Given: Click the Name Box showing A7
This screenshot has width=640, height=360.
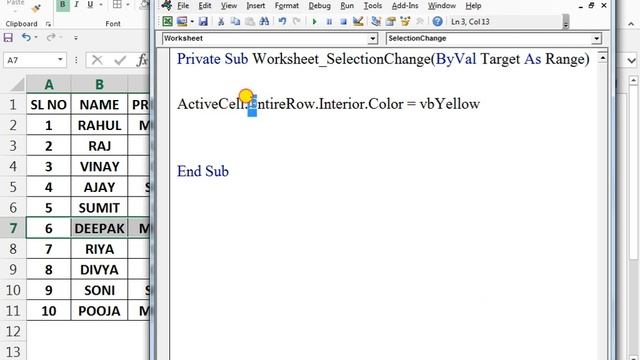Looking at the screenshot, I should tap(29, 60).
